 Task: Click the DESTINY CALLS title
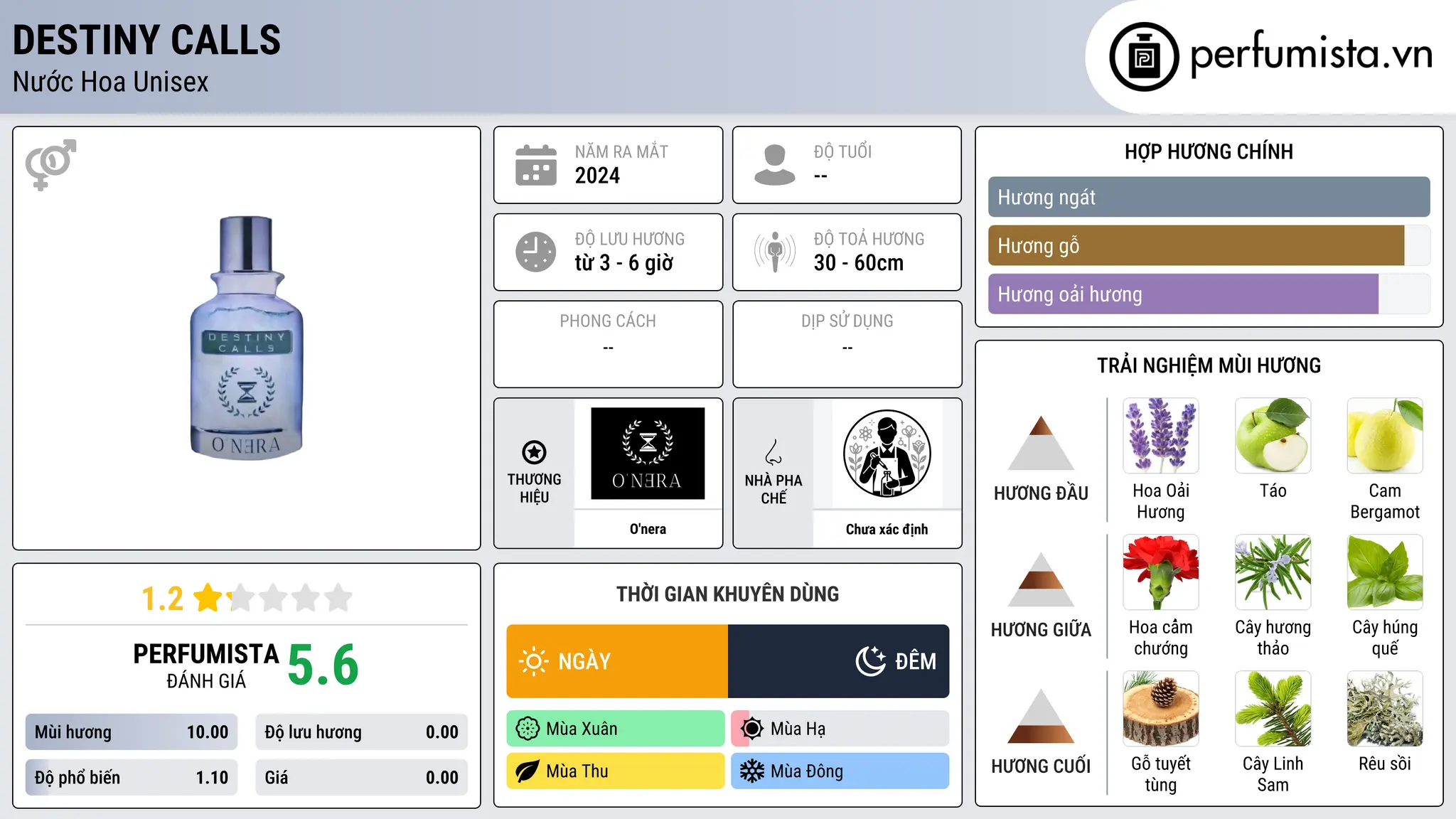[147, 40]
